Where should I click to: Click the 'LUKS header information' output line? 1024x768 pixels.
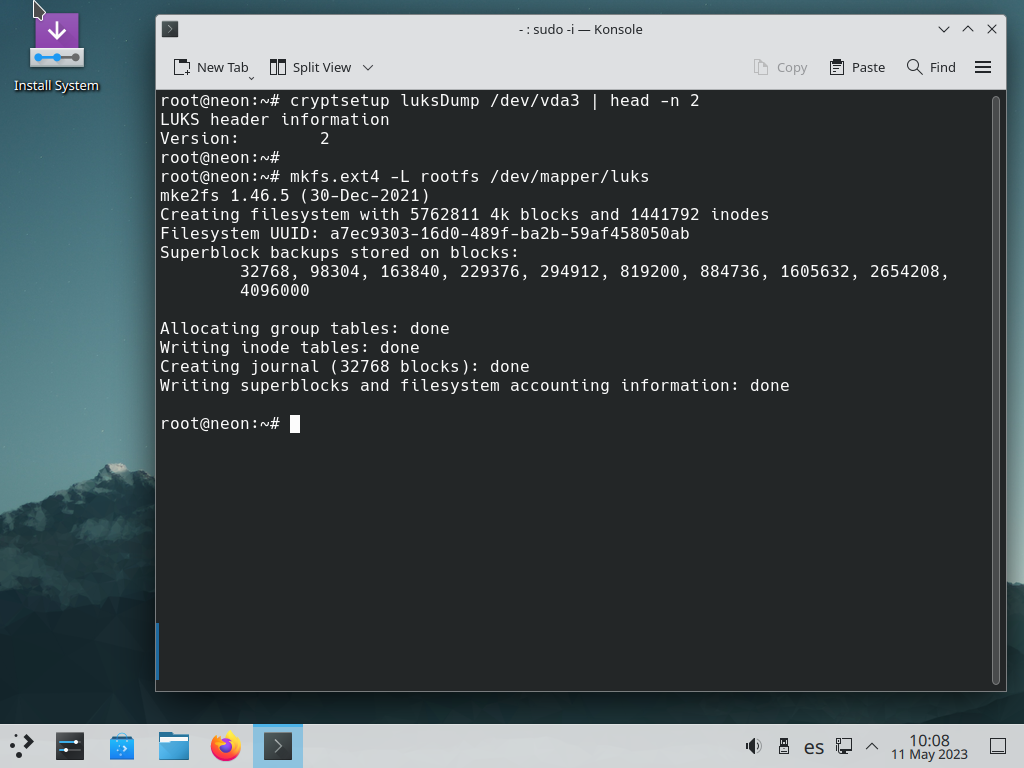[274, 120]
